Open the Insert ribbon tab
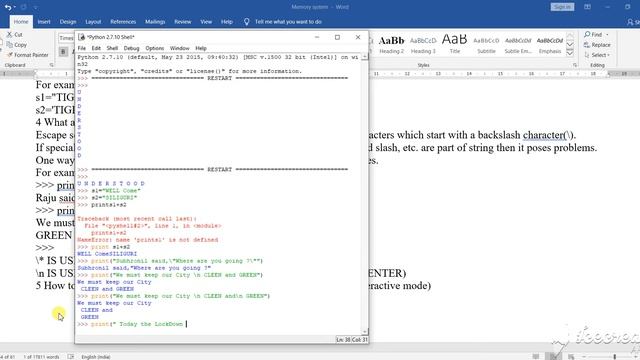Image resolution: width=640 pixels, height=360 pixels. [x=44, y=22]
